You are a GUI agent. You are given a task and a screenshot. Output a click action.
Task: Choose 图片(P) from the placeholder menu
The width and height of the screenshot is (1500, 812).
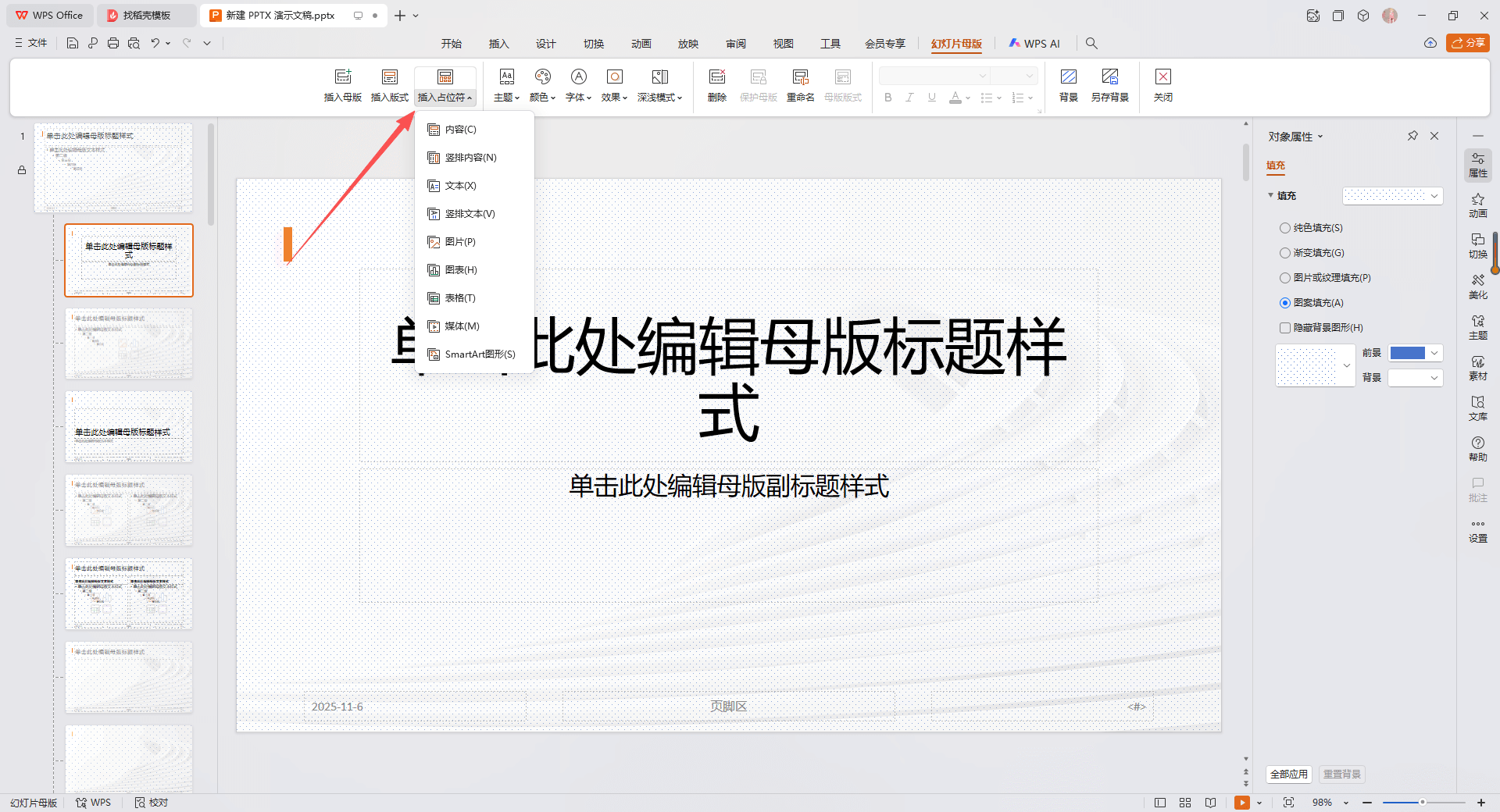pyautogui.click(x=459, y=241)
